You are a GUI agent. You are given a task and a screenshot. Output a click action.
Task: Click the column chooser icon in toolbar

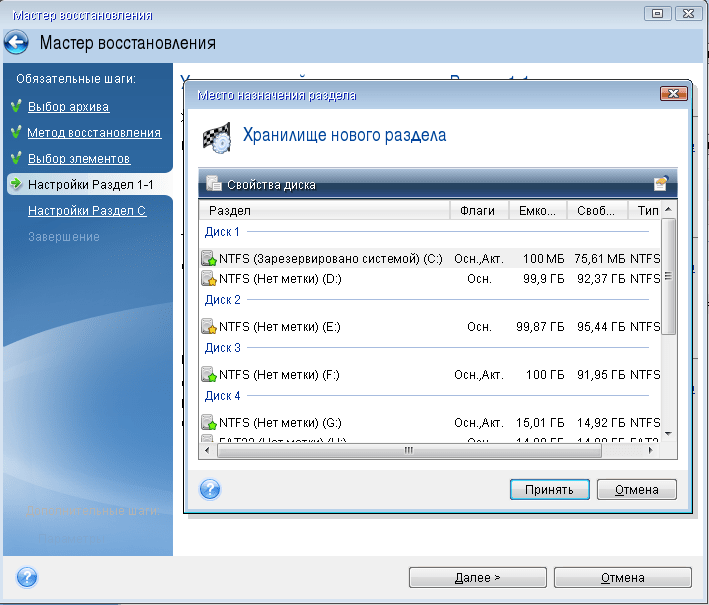pyautogui.click(x=660, y=184)
